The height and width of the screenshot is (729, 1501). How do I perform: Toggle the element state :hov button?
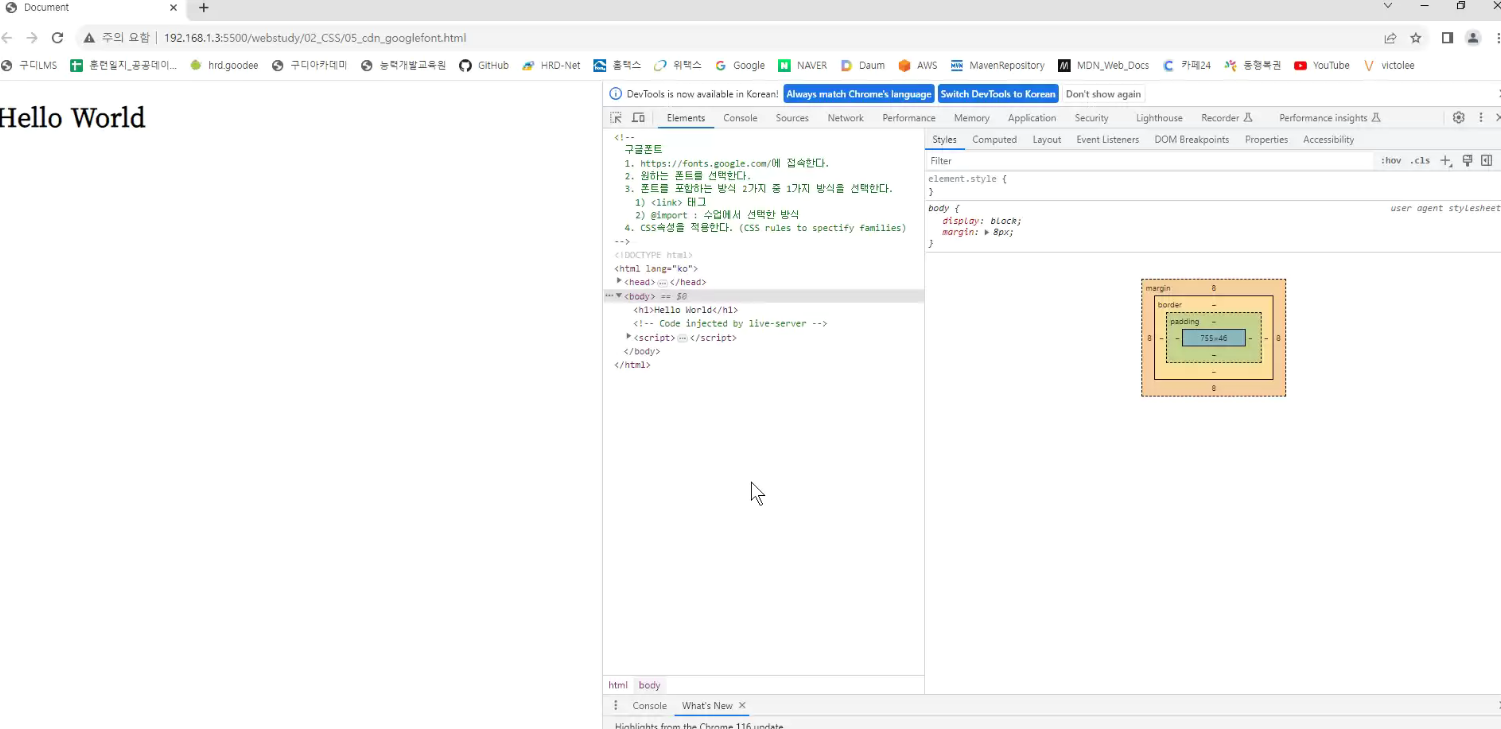pyautogui.click(x=1391, y=161)
